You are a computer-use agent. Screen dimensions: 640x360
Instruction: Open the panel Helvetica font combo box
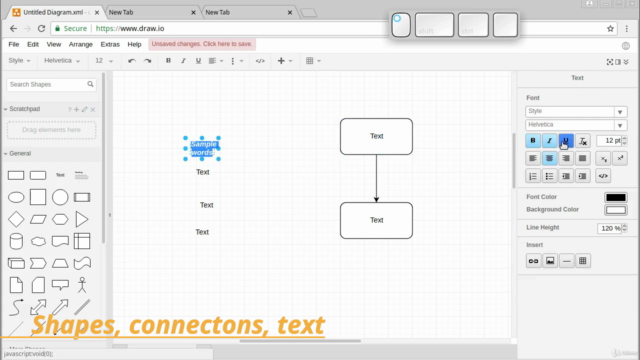[576, 125]
